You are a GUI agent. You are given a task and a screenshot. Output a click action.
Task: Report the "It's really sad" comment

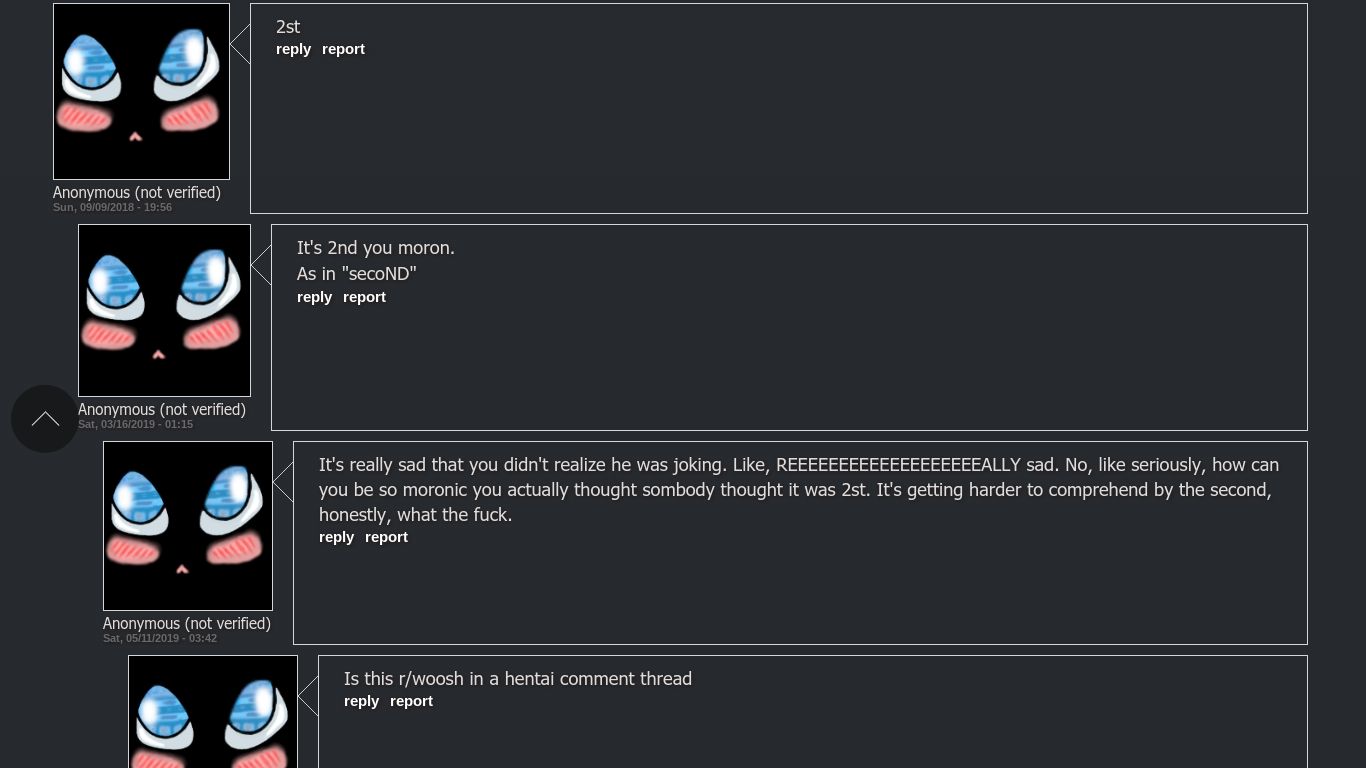pos(386,537)
